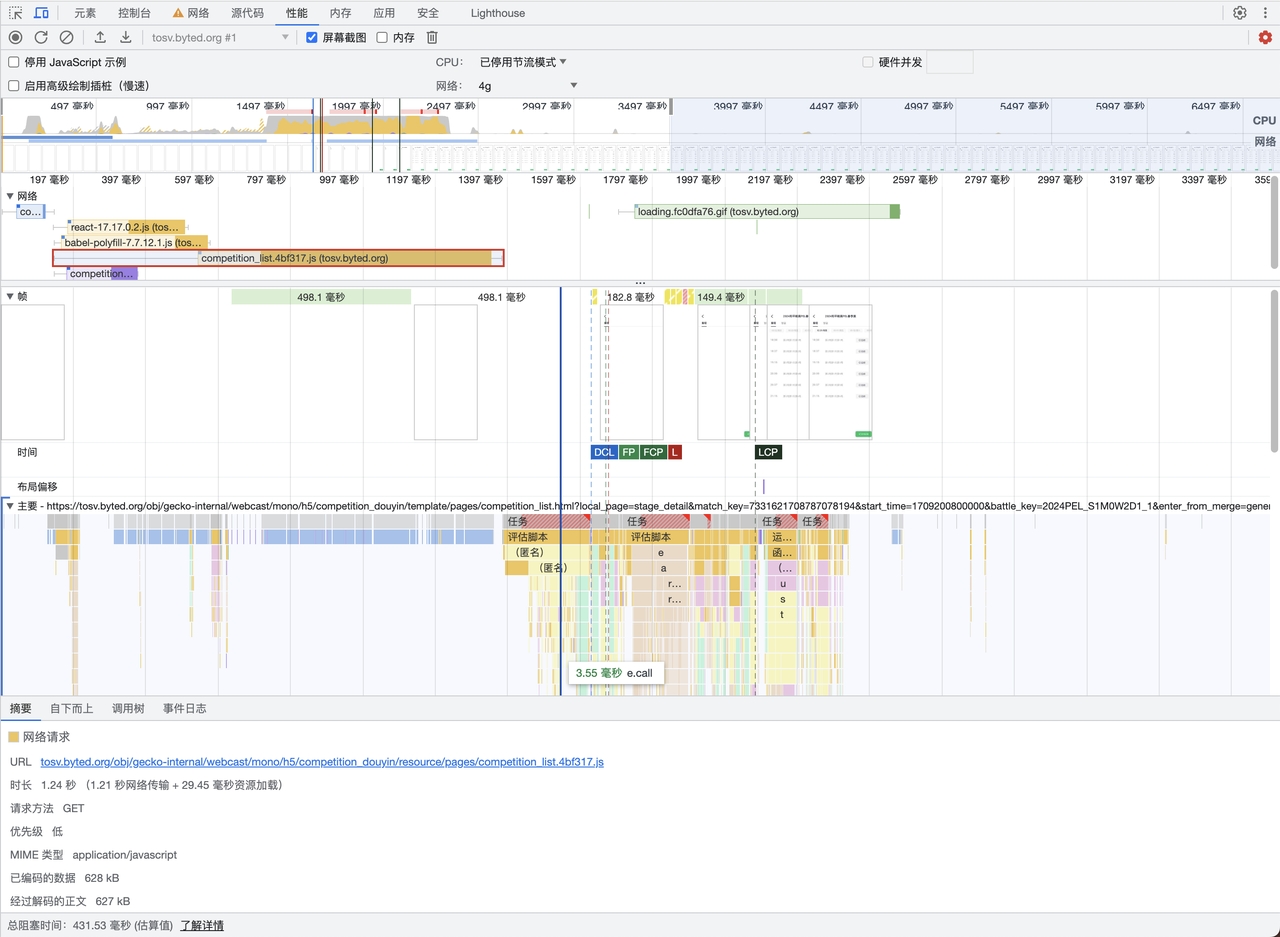Start recording with the record button
Image resolution: width=1280 pixels, height=937 pixels.
pyautogui.click(x=15, y=37)
